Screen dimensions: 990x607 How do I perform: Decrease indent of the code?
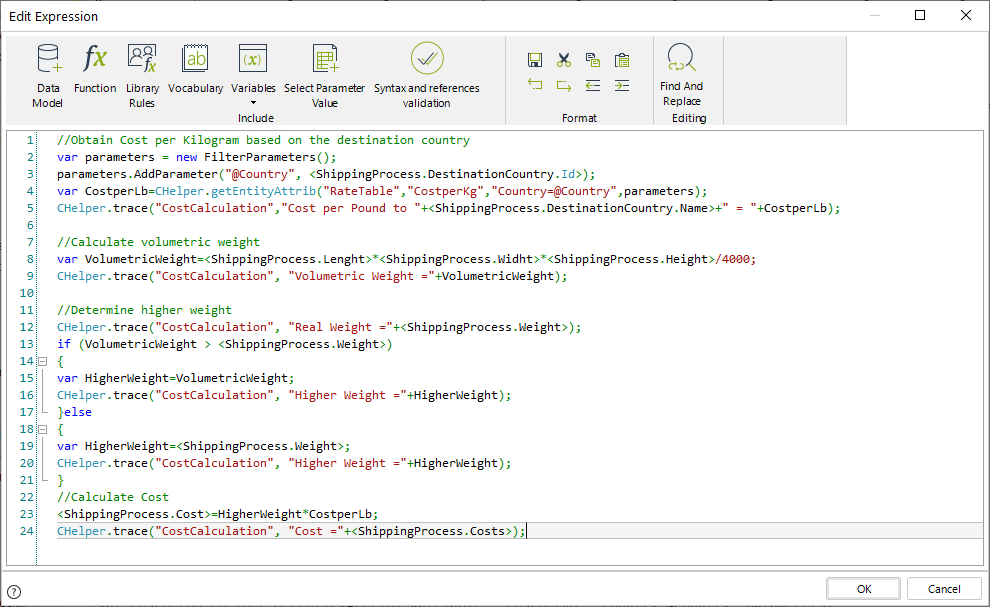[x=593, y=85]
